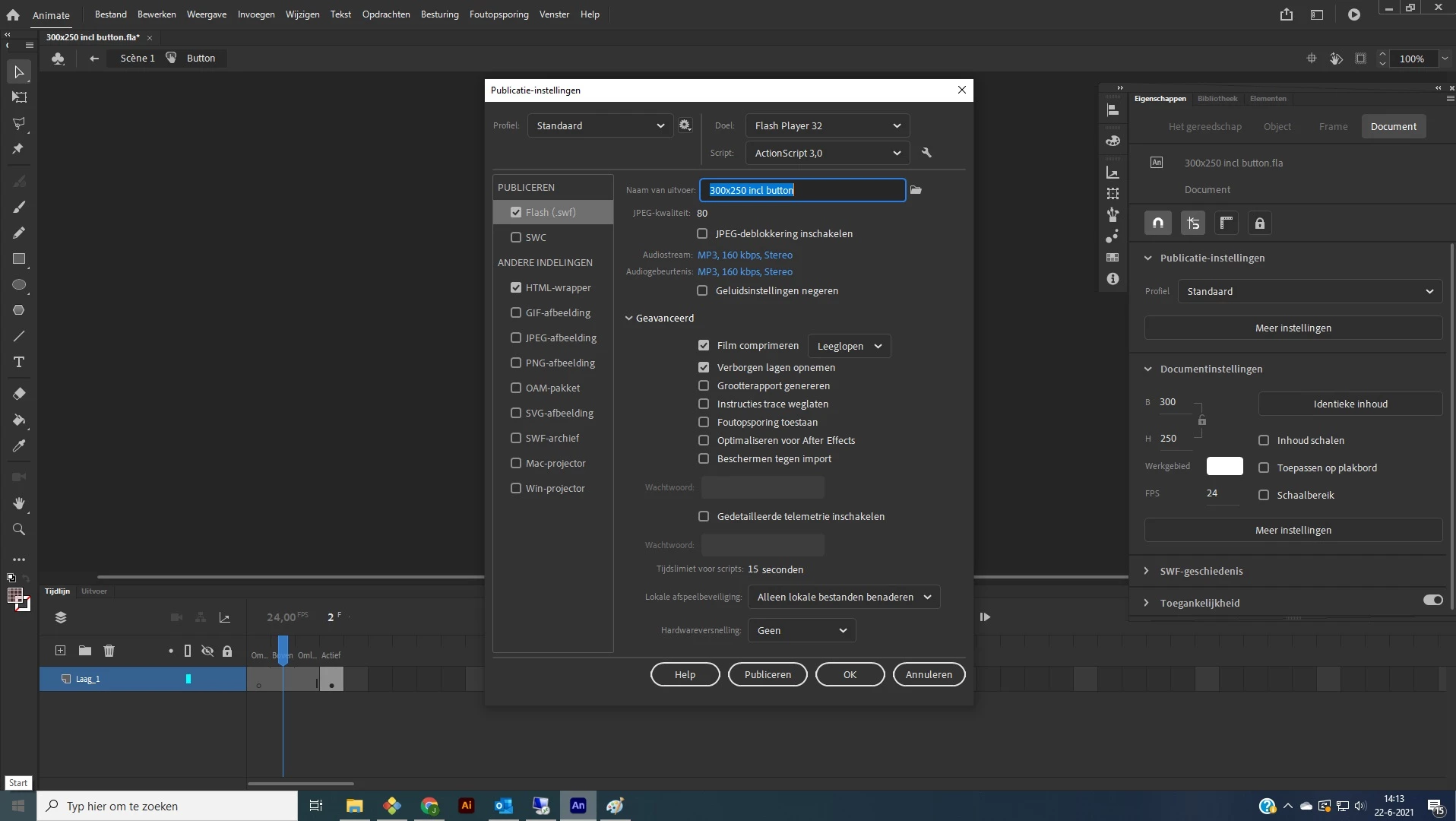1456x821 pixels.
Task: Open stroke and fill color swatch
Action: pyautogui.click(x=19, y=600)
